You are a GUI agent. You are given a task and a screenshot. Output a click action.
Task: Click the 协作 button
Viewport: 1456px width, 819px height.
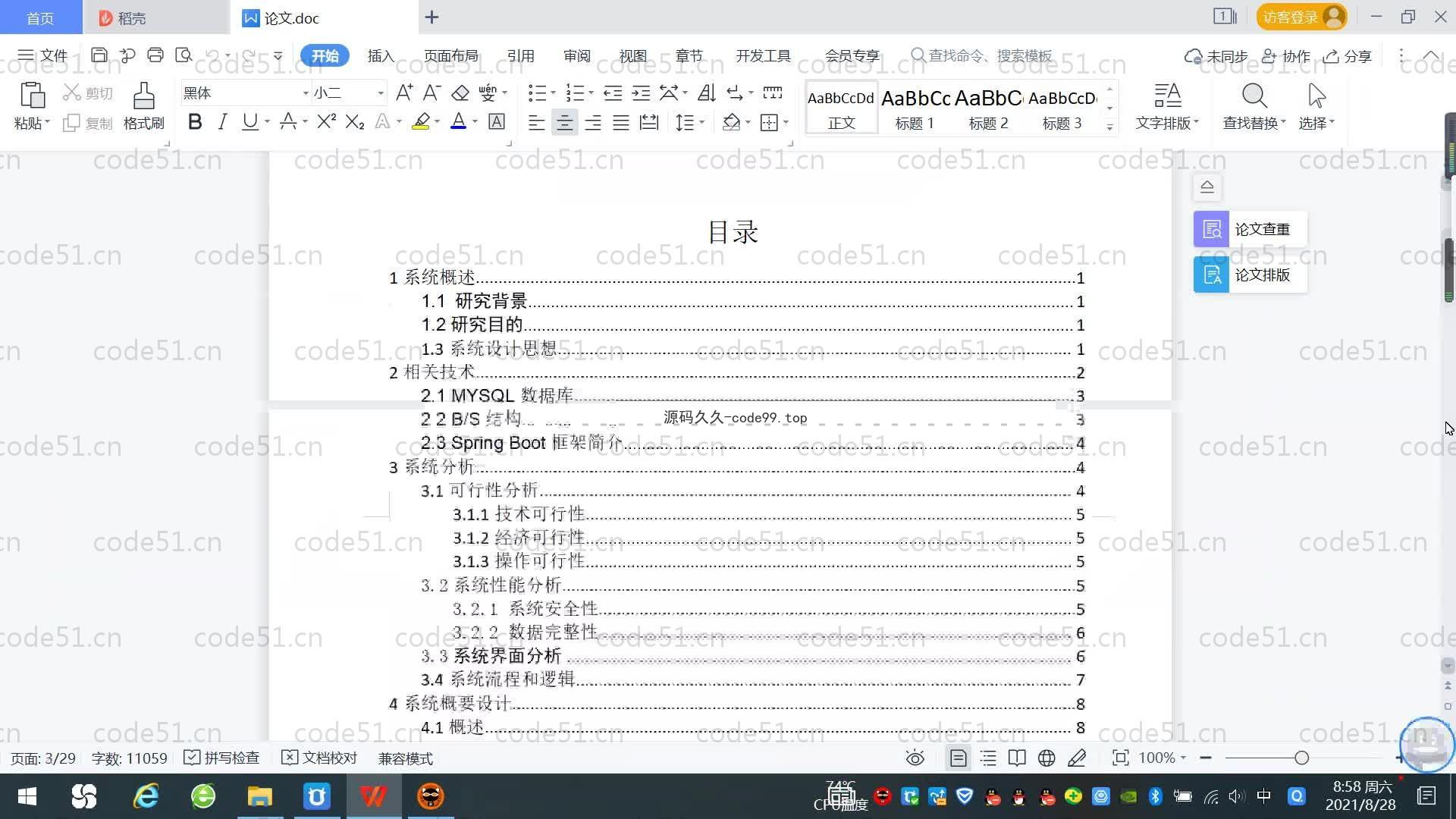1286,56
